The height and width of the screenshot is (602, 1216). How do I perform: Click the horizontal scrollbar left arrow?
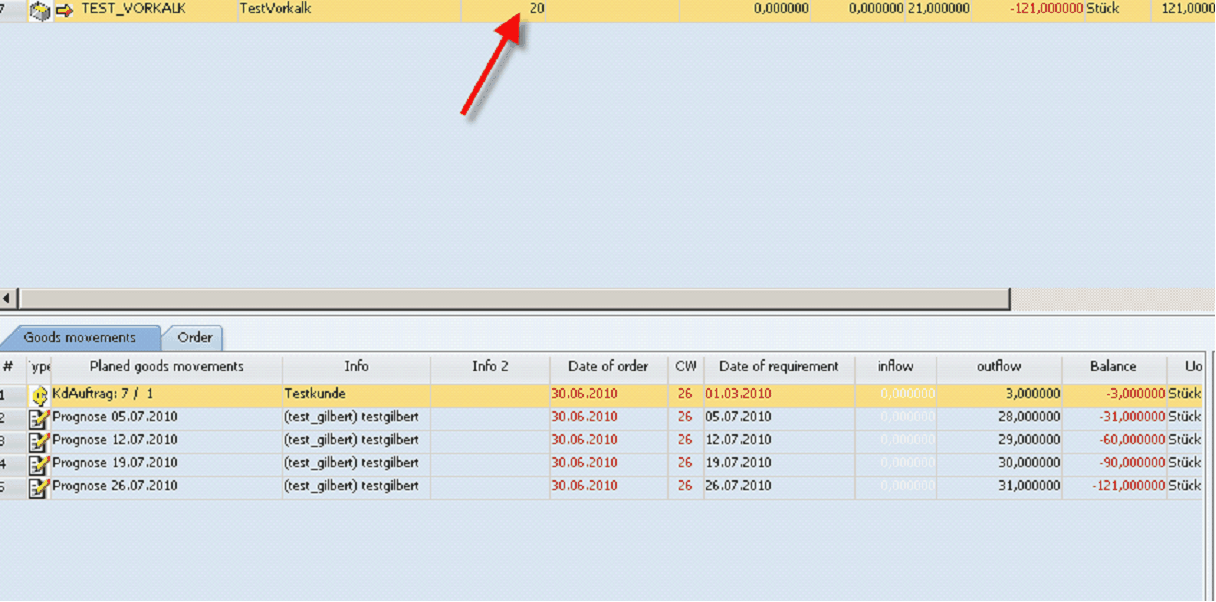[x=8, y=299]
